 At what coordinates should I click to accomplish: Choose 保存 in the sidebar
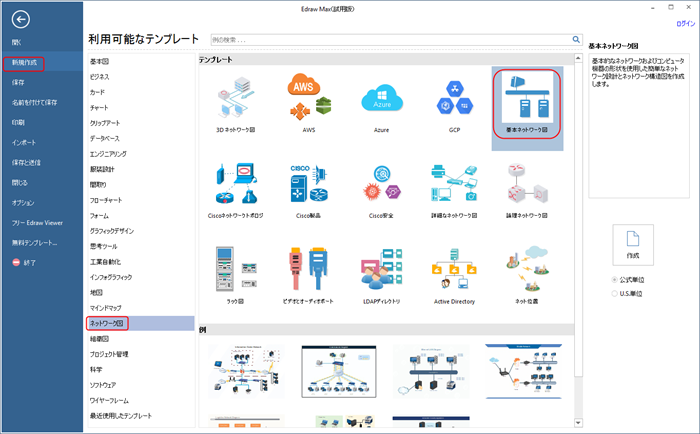pyautogui.click(x=18, y=83)
